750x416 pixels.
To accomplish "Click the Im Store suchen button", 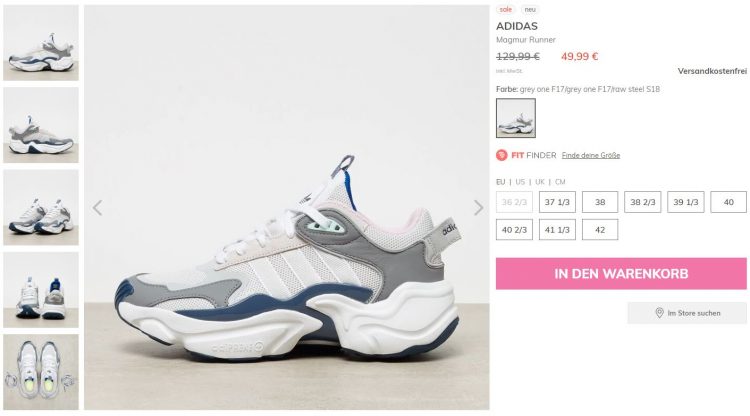I will pyautogui.click(x=687, y=313).
